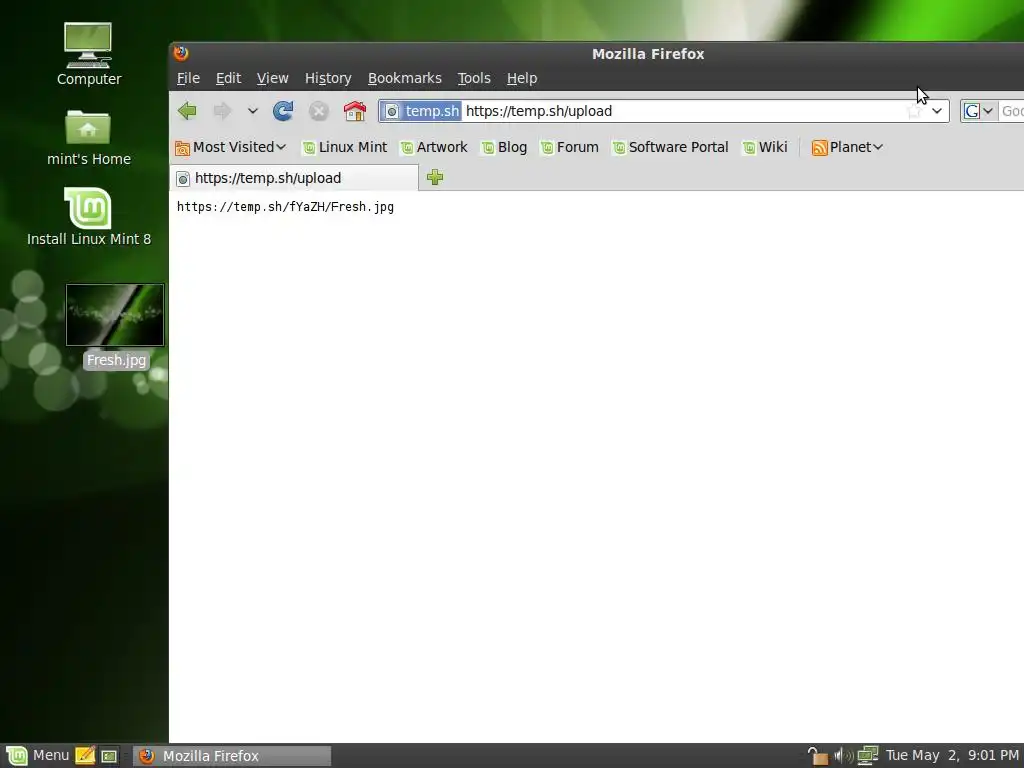
Task: Click the open-padlock tray icon
Action: [x=818, y=756]
